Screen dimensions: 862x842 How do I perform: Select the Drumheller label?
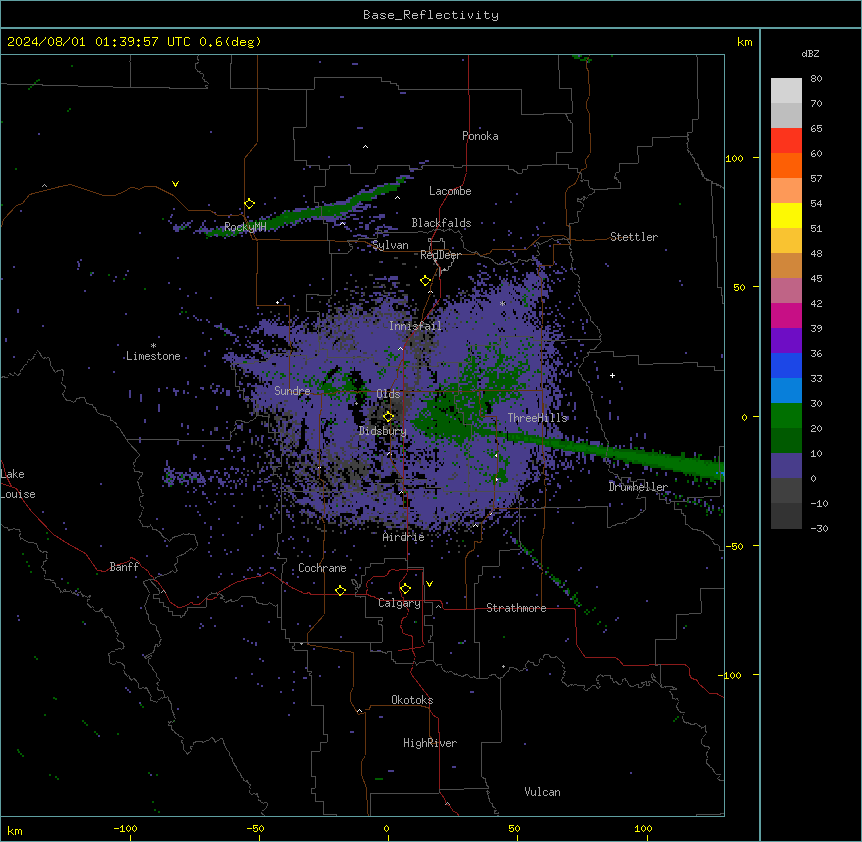click(638, 487)
